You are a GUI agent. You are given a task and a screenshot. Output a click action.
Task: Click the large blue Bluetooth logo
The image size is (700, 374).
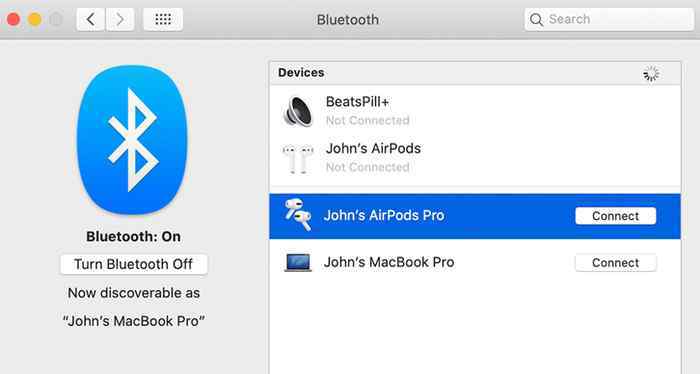pos(132,140)
